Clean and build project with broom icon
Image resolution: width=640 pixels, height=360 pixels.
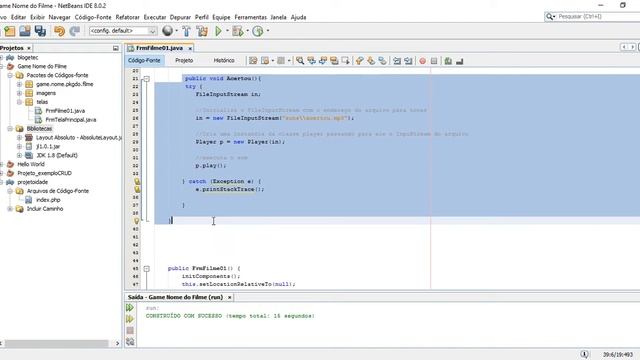[x=202, y=31]
